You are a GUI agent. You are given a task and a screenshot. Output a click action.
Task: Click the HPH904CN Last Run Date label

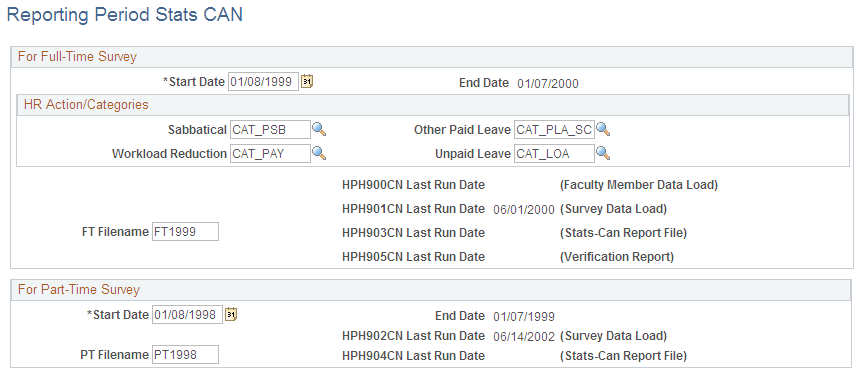tap(413, 356)
